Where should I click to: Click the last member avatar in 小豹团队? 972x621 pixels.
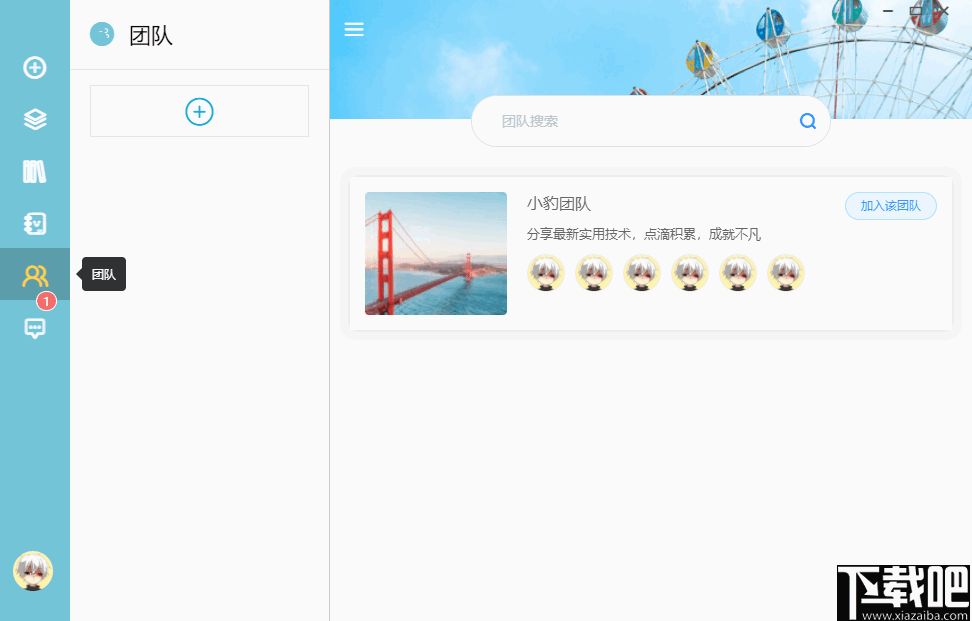click(x=785, y=273)
